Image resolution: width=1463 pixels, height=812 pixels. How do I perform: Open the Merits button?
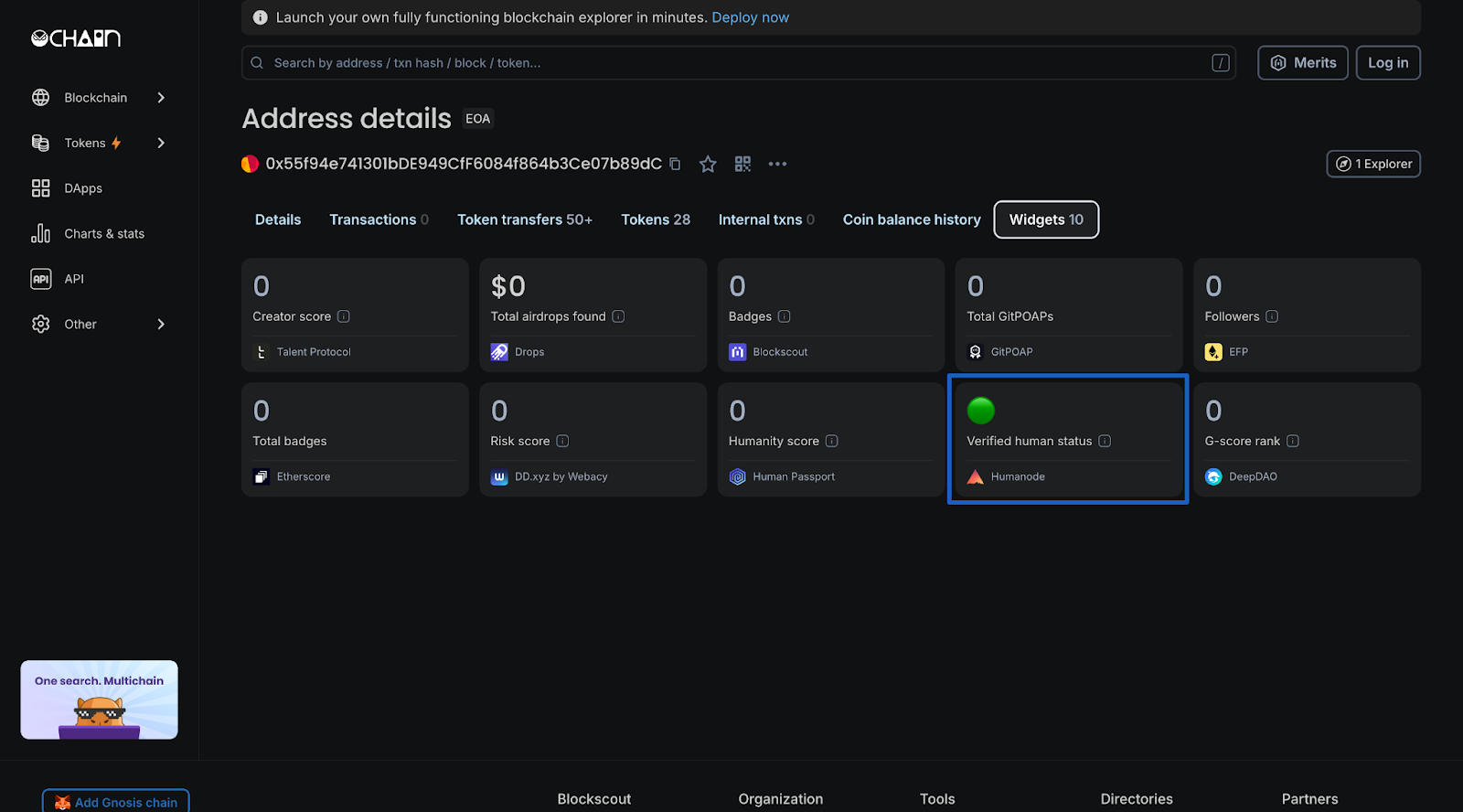(1302, 63)
